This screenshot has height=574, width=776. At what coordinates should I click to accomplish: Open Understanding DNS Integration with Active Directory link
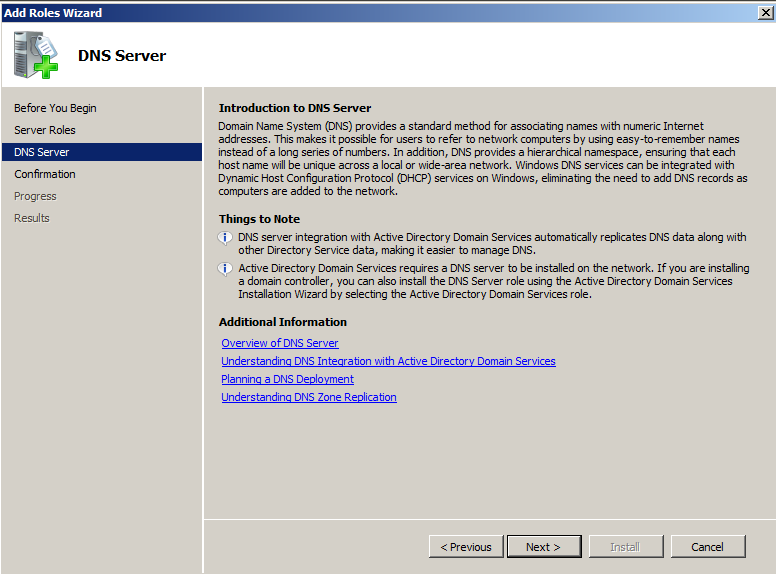click(388, 361)
